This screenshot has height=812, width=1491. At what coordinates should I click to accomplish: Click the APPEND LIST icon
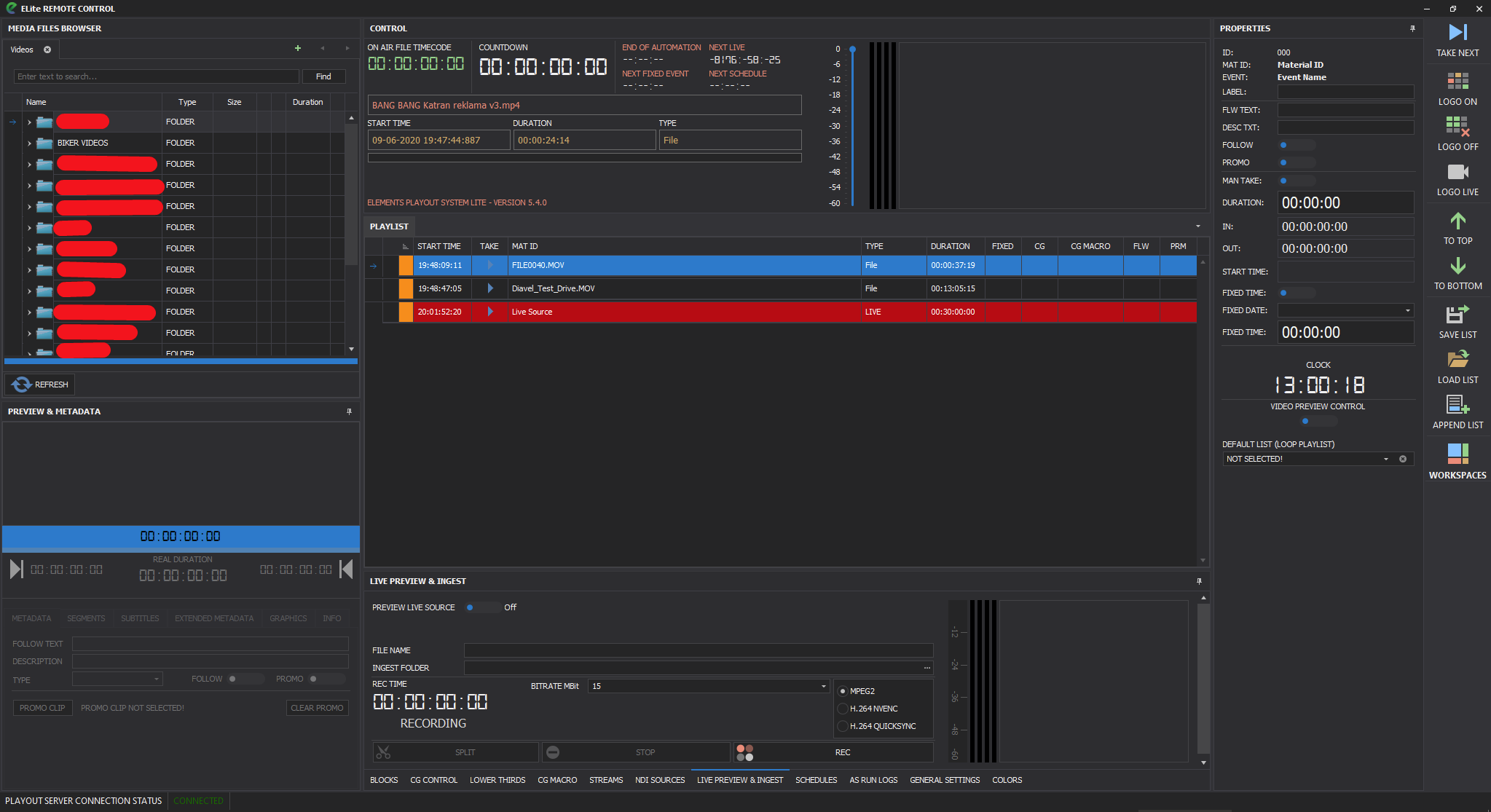(1457, 404)
